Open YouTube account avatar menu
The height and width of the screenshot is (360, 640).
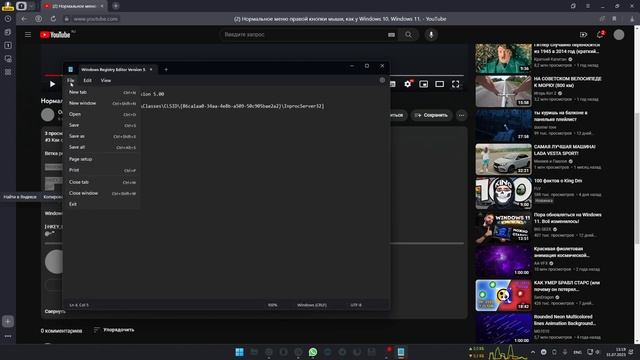[619, 35]
